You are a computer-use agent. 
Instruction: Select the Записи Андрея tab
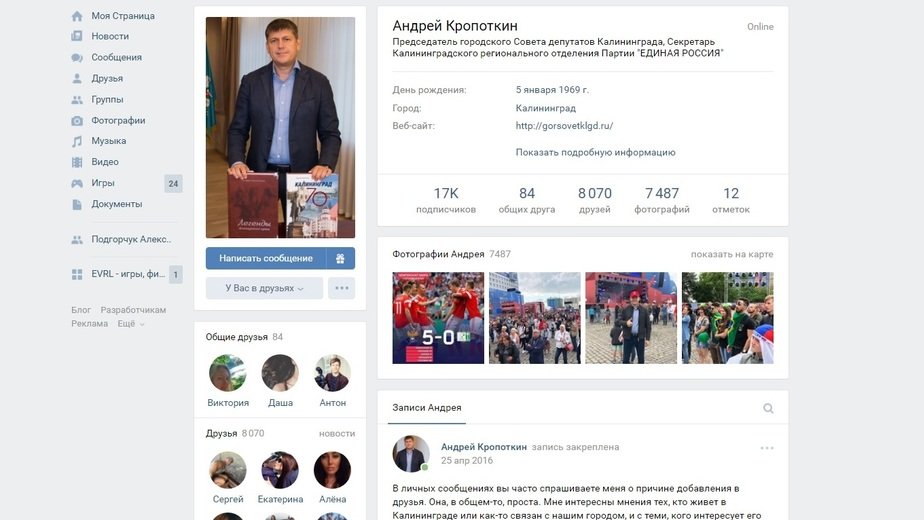click(x=427, y=407)
